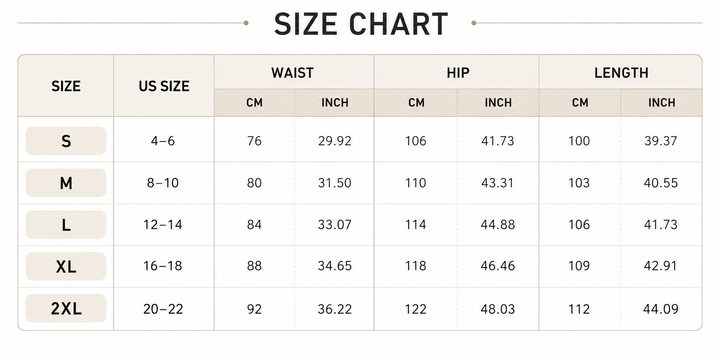Click length value 41.73 in L row
Image resolution: width=720 pixels, height=360 pixels.
point(660,225)
